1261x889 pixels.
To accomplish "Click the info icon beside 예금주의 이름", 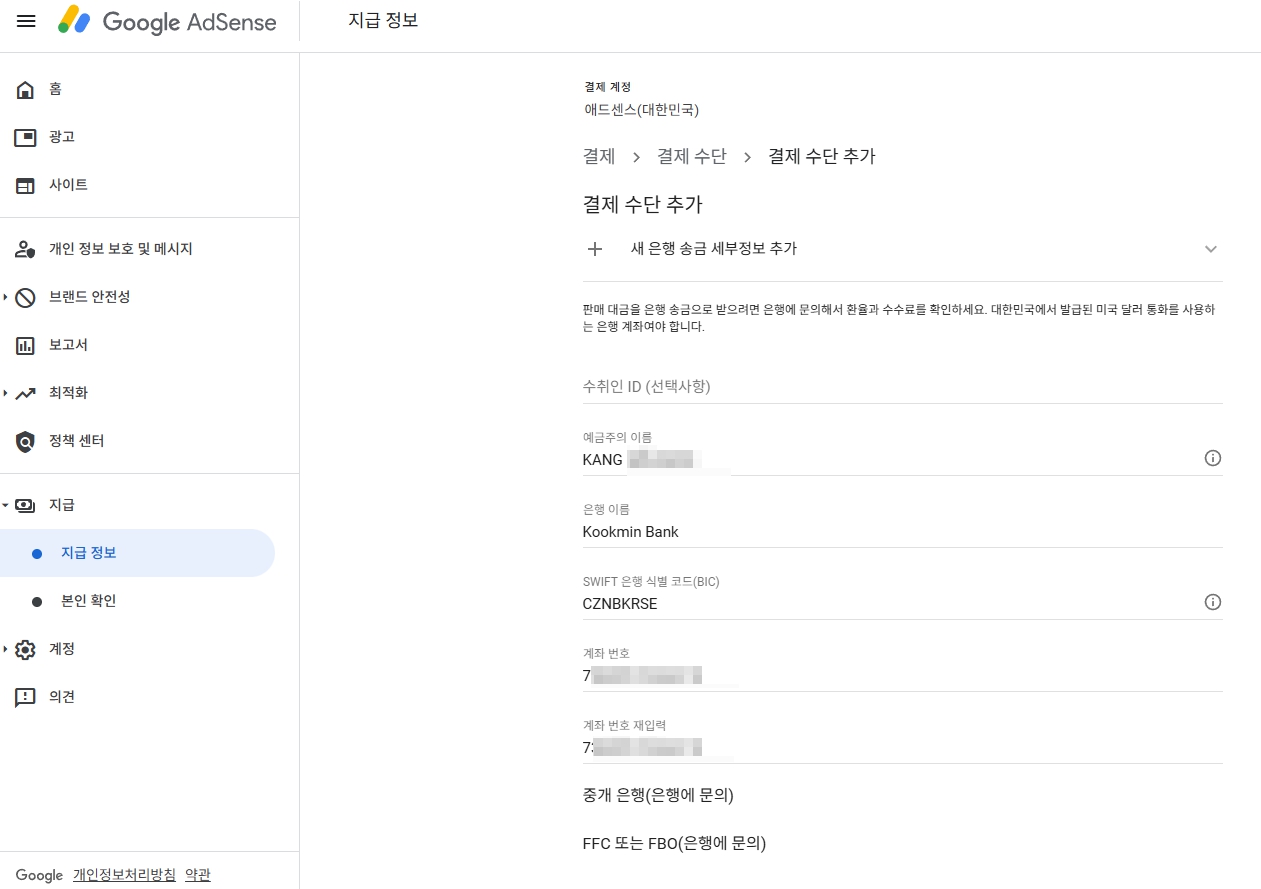I will pyautogui.click(x=1213, y=458).
